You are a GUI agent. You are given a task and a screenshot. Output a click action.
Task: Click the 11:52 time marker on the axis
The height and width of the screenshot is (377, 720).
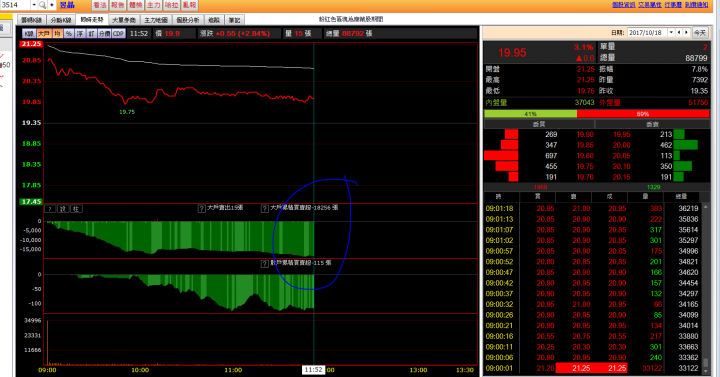point(313,370)
